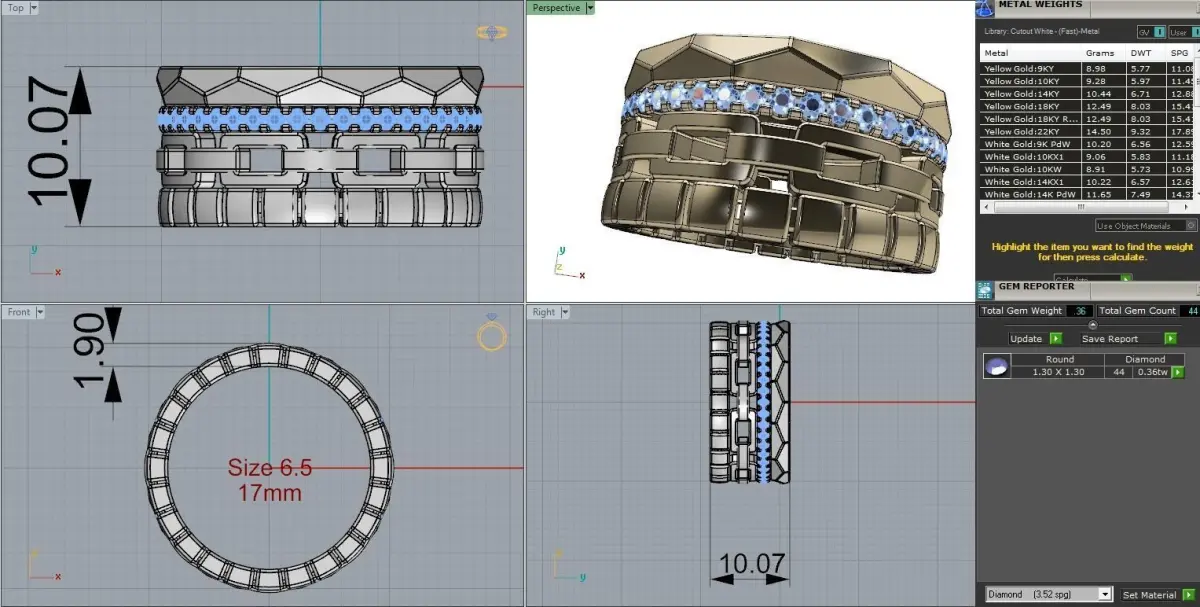Viewport: 1200px width, 607px height.
Task: Click the Gem Reporter panel icon
Action: click(986, 289)
